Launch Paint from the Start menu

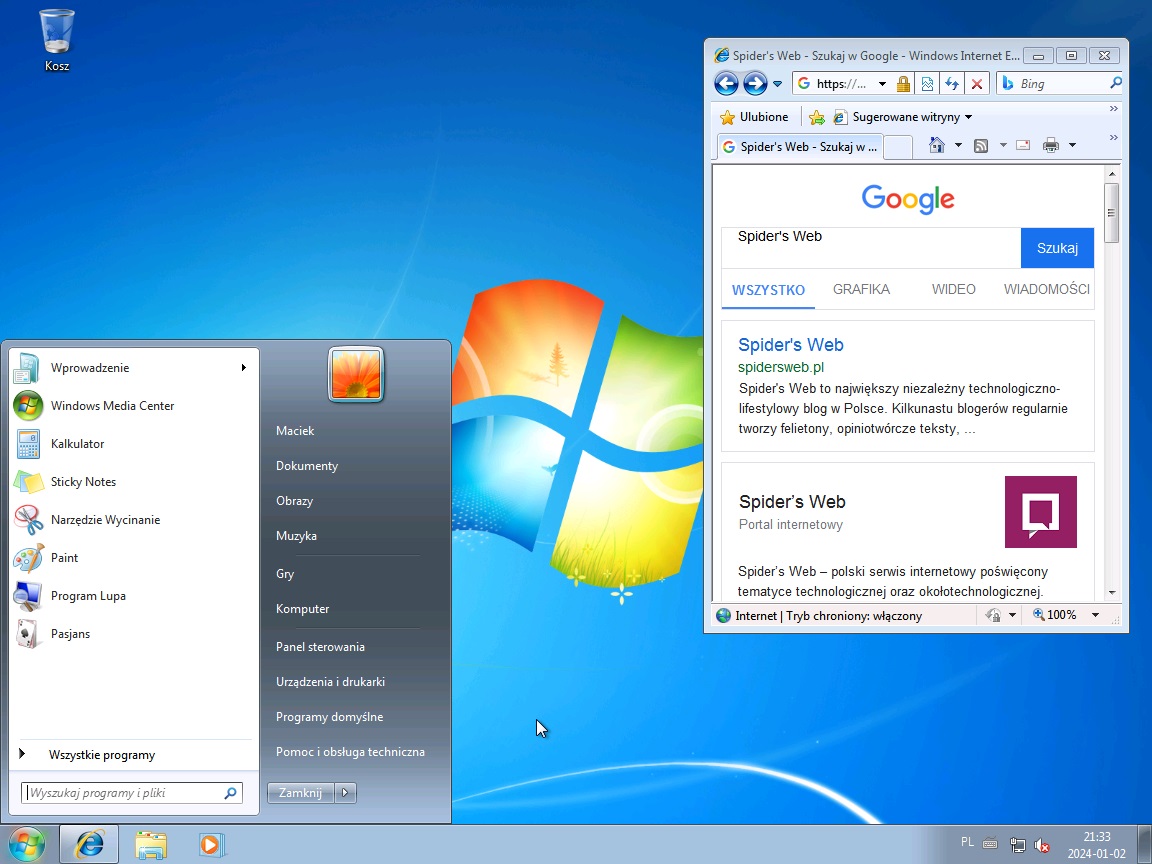pyautogui.click(x=134, y=558)
